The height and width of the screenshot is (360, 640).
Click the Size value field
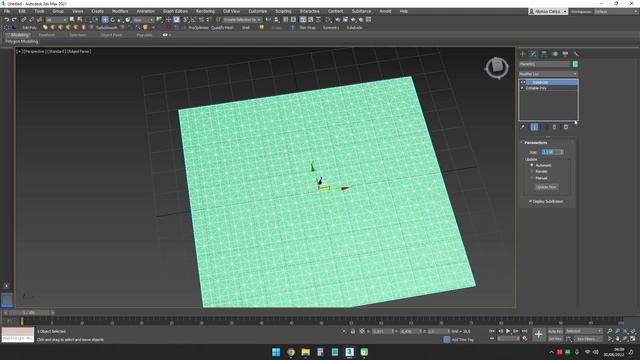click(x=551, y=152)
